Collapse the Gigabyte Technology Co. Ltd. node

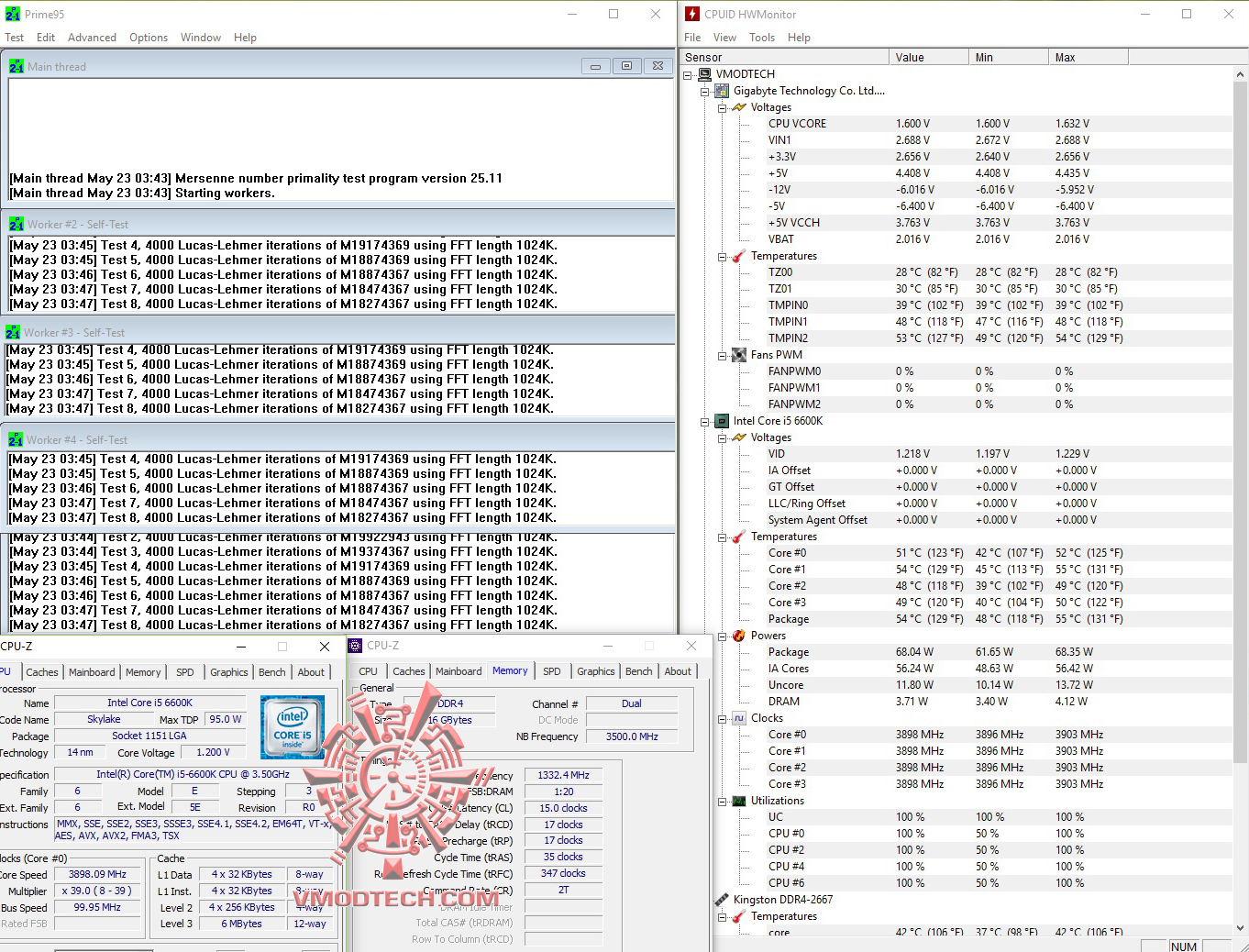point(704,91)
